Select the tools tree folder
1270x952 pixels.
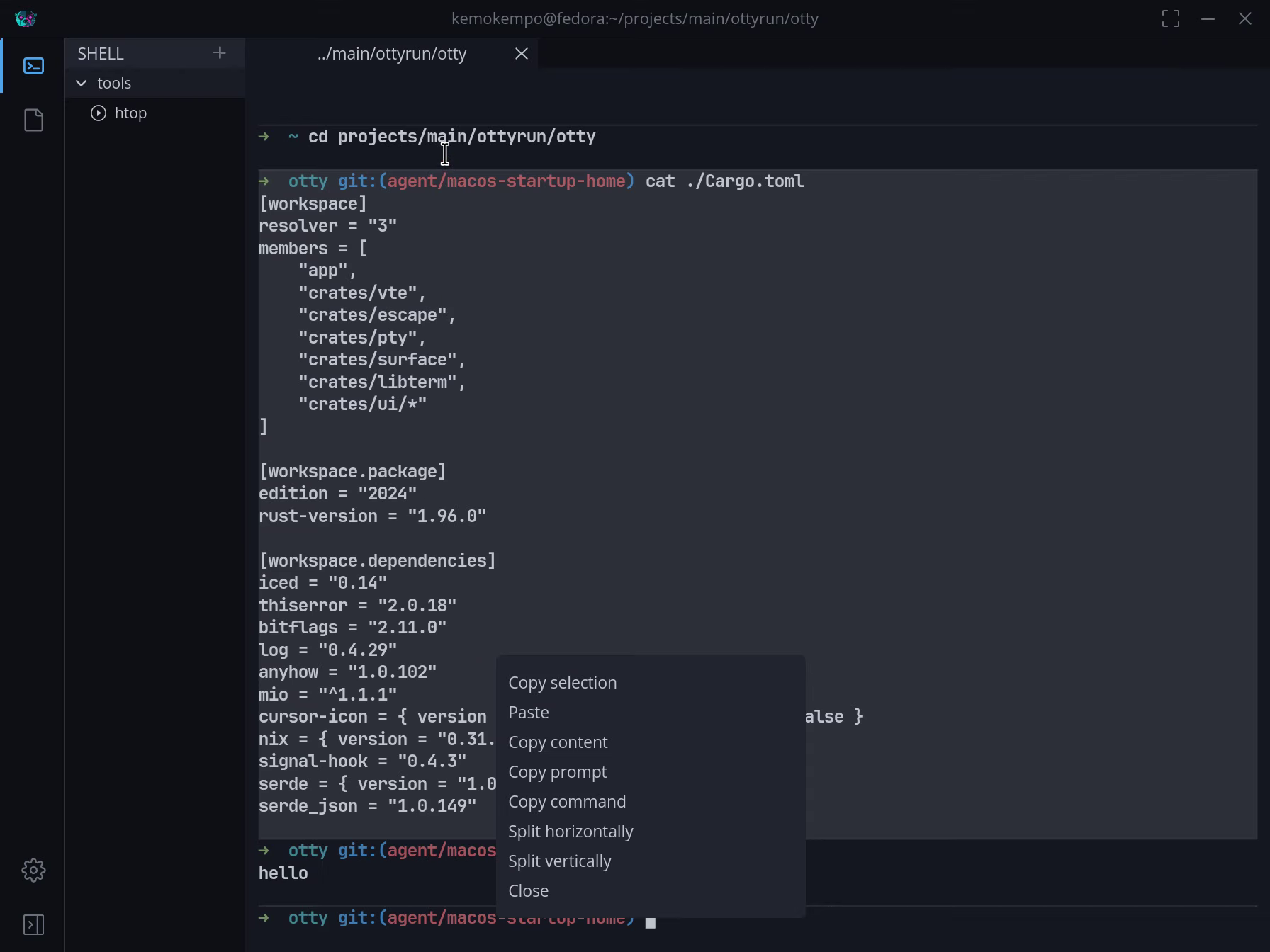click(x=155, y=84)
